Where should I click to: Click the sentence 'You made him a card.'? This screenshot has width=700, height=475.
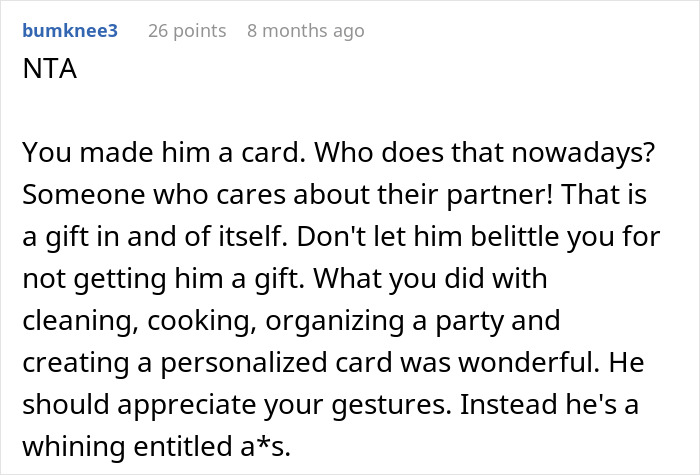pos(112,153)
